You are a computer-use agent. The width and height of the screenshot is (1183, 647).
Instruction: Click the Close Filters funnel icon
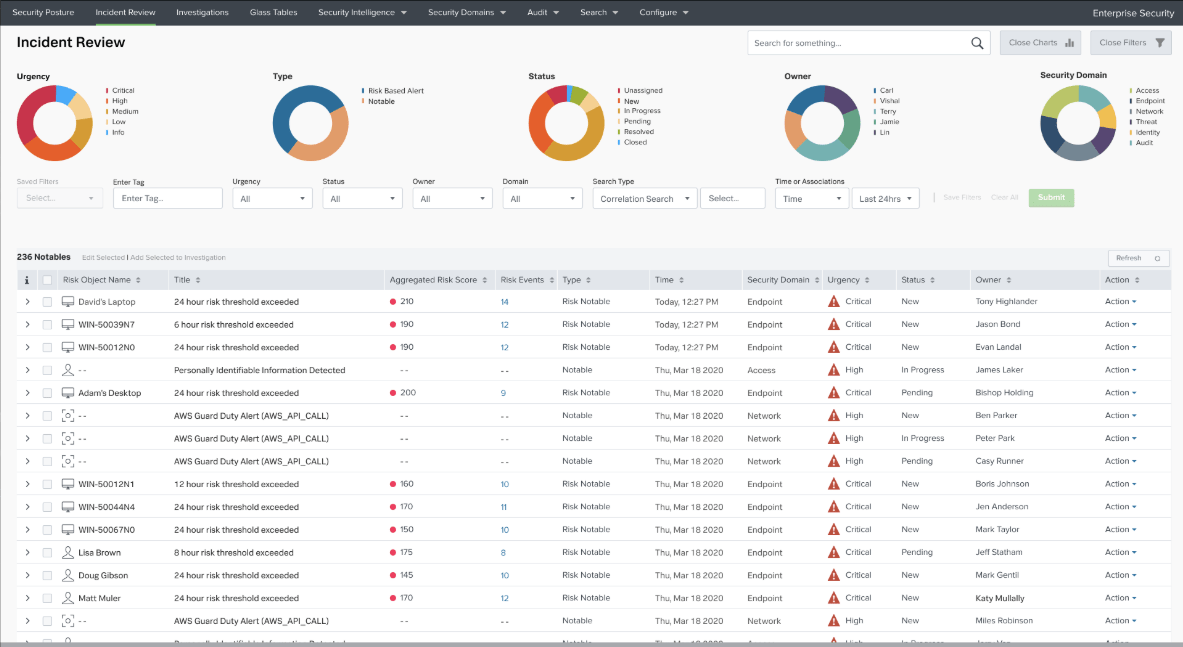click(1160, 43)
